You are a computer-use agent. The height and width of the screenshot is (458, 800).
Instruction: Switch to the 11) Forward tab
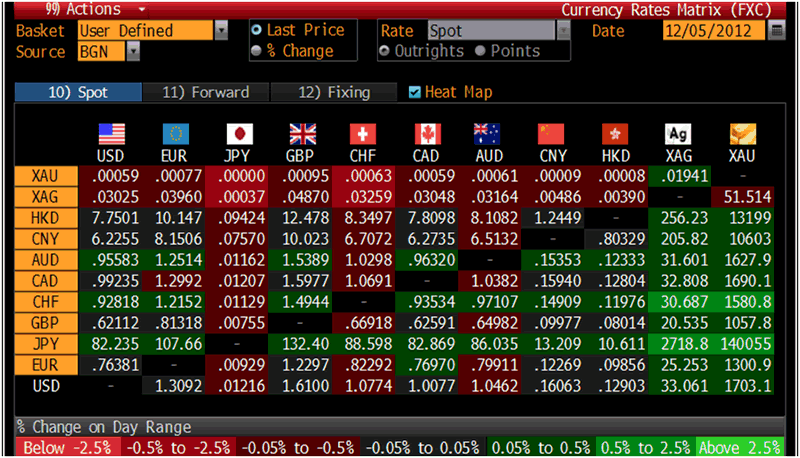(x=205, y=93)
